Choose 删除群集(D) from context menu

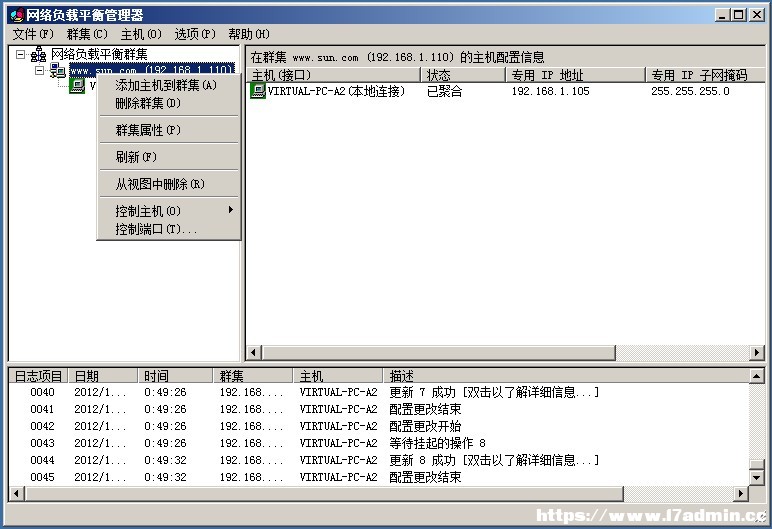(168, 103)
